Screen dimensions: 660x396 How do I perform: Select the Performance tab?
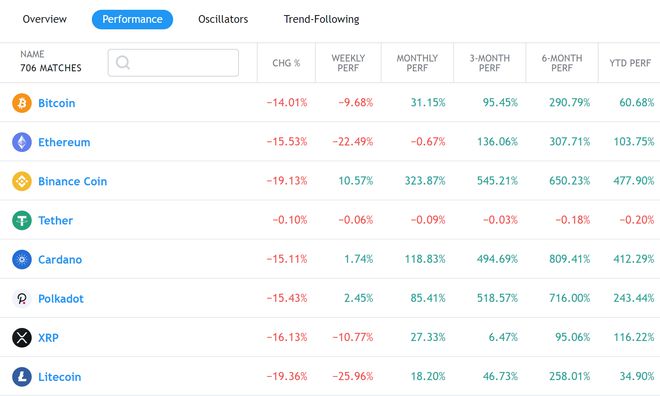click(132, 19)
